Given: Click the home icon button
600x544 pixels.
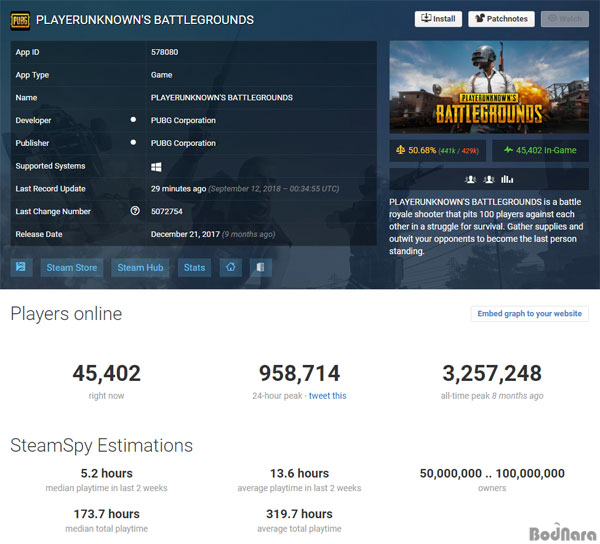Looking at the screenshot, I should pos(230,267).
